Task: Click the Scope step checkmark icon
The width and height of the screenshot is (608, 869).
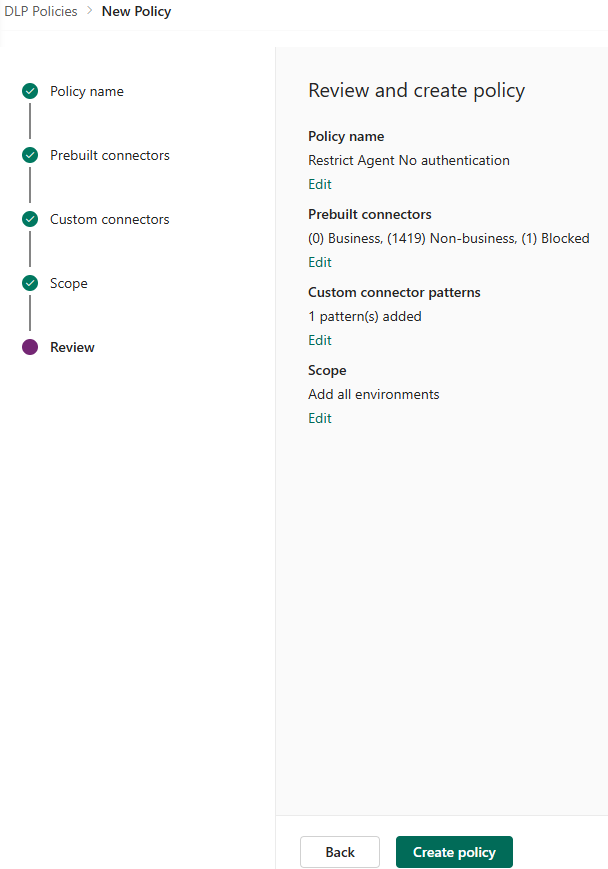Action: tap(30, 283)
